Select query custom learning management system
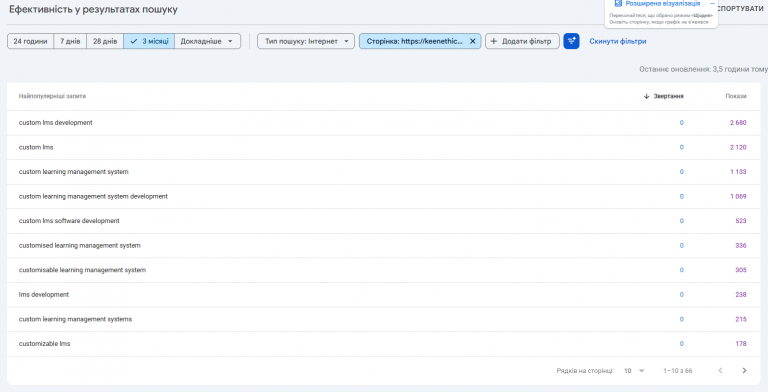The width and height of the screenshot is (768, 392). [384, 172]
